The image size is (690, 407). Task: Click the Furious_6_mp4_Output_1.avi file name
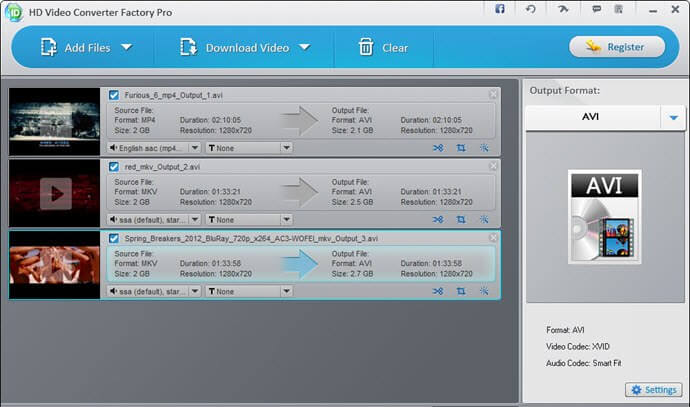pos(173,95)
